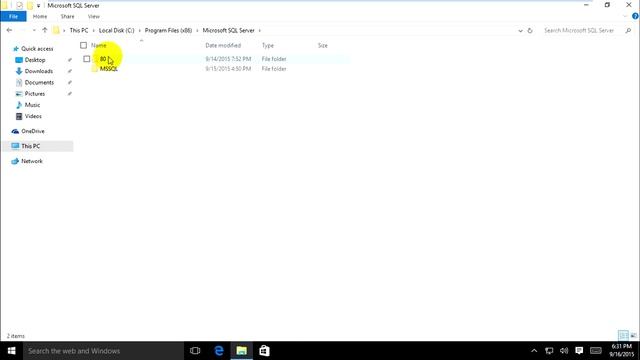Show hidden system tray icons
This screenshot has width=640, height=360.
pos(534,351)
